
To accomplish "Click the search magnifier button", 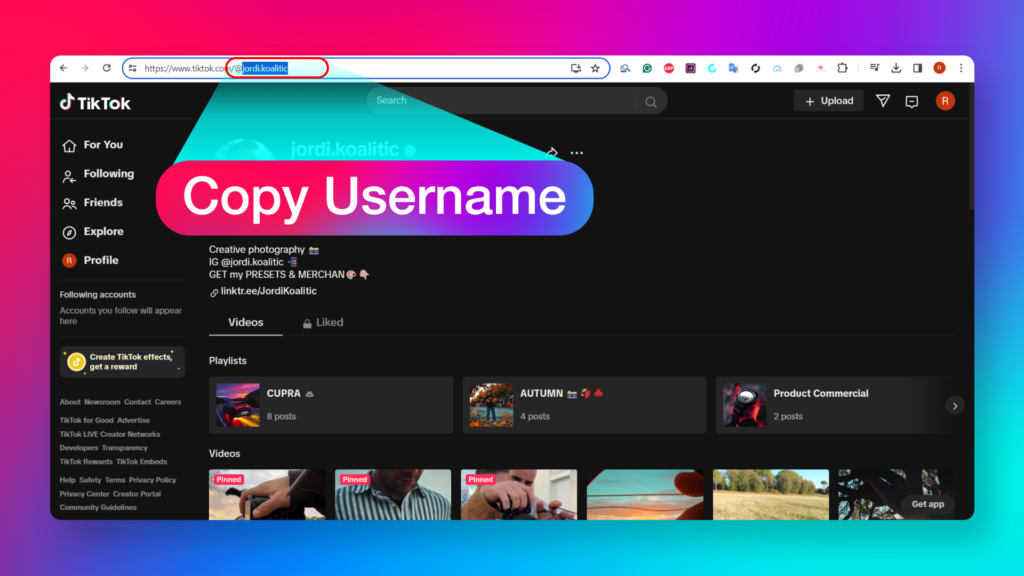I will coord(650,102).
